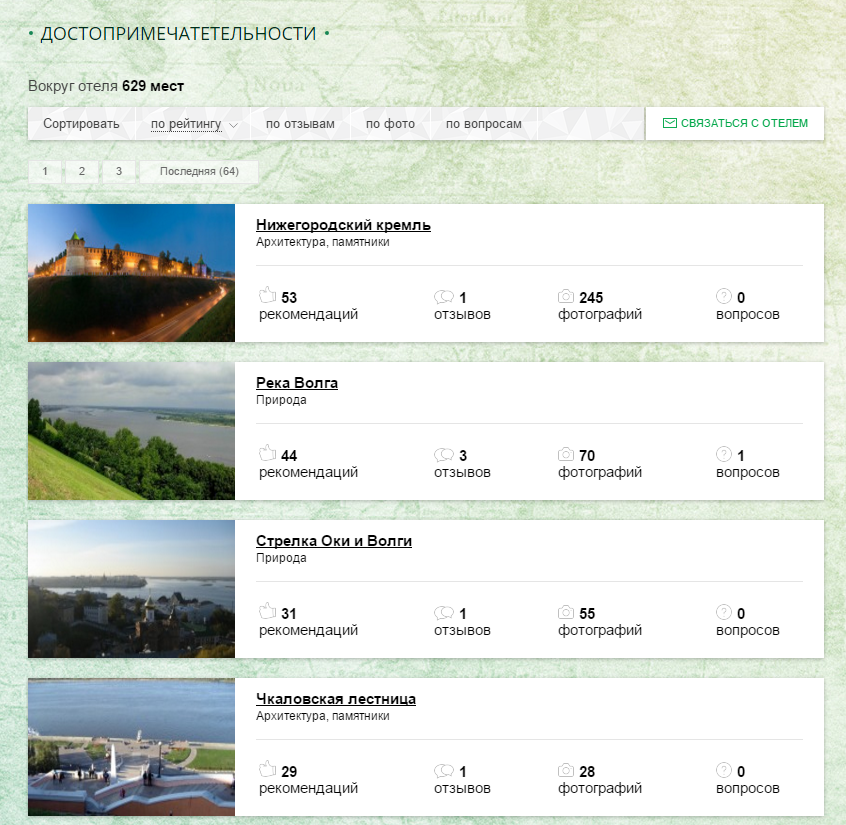
Task: Click envelope icon in СВЯЗАТЬСЯ С ОТЕЛЕМ button
Action: coord(670,124)
